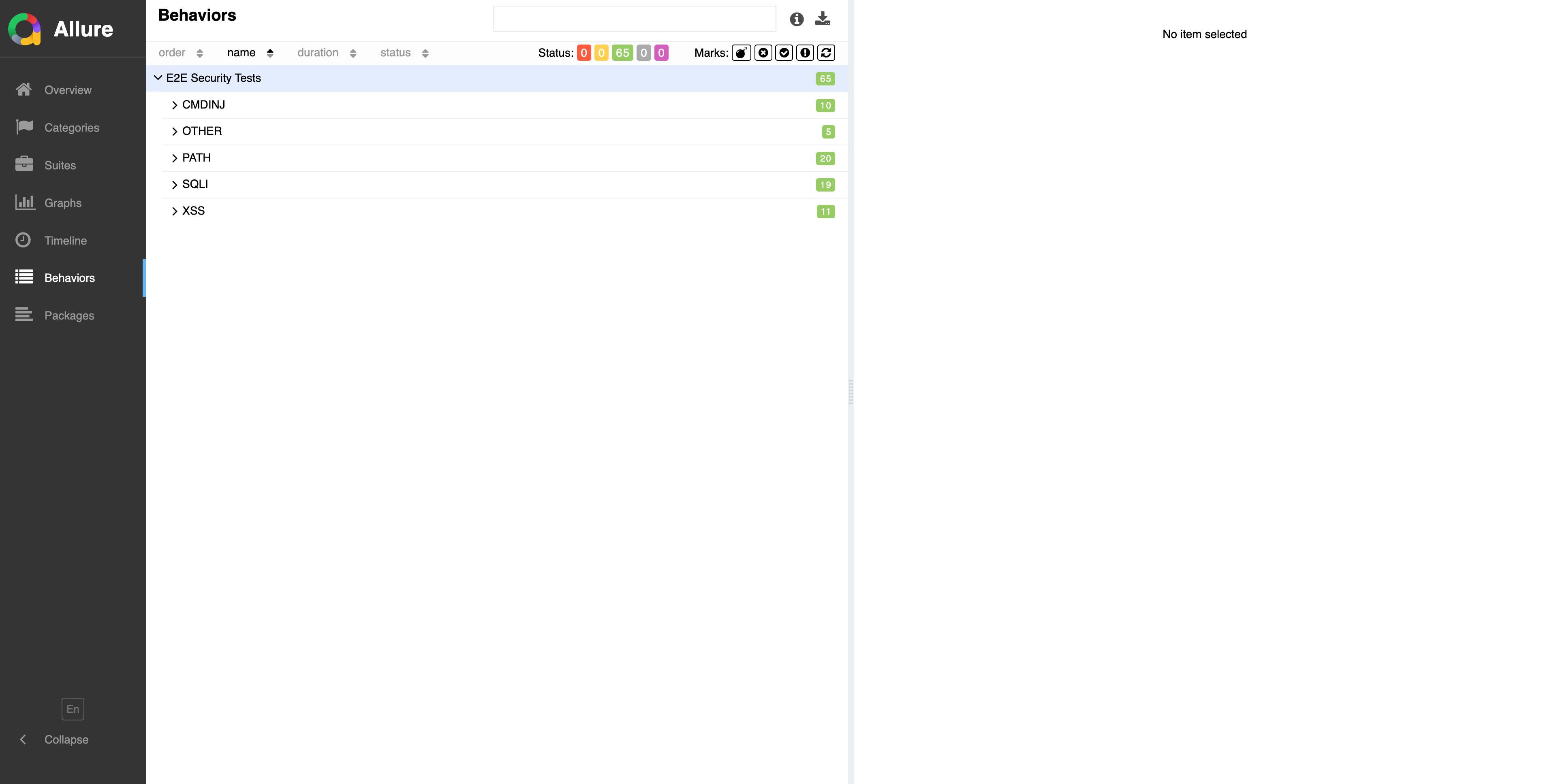Toggle the passed status filter (green 65)
1556x784 pixels.
[622, 53]
